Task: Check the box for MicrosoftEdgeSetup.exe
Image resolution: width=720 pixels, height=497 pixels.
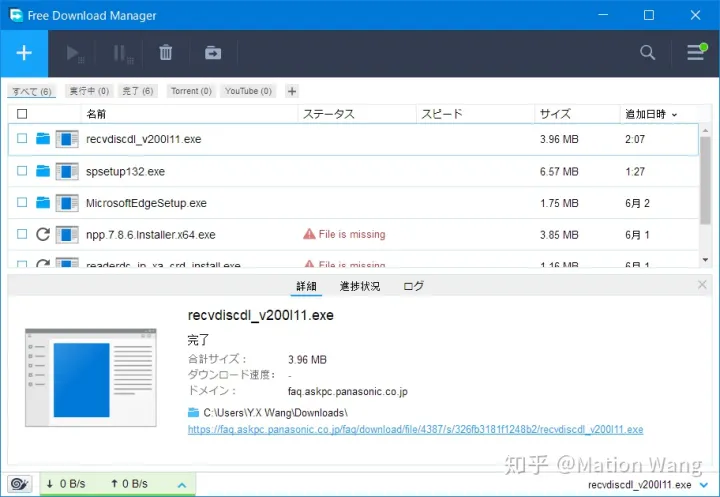Action: click(22, 203)
